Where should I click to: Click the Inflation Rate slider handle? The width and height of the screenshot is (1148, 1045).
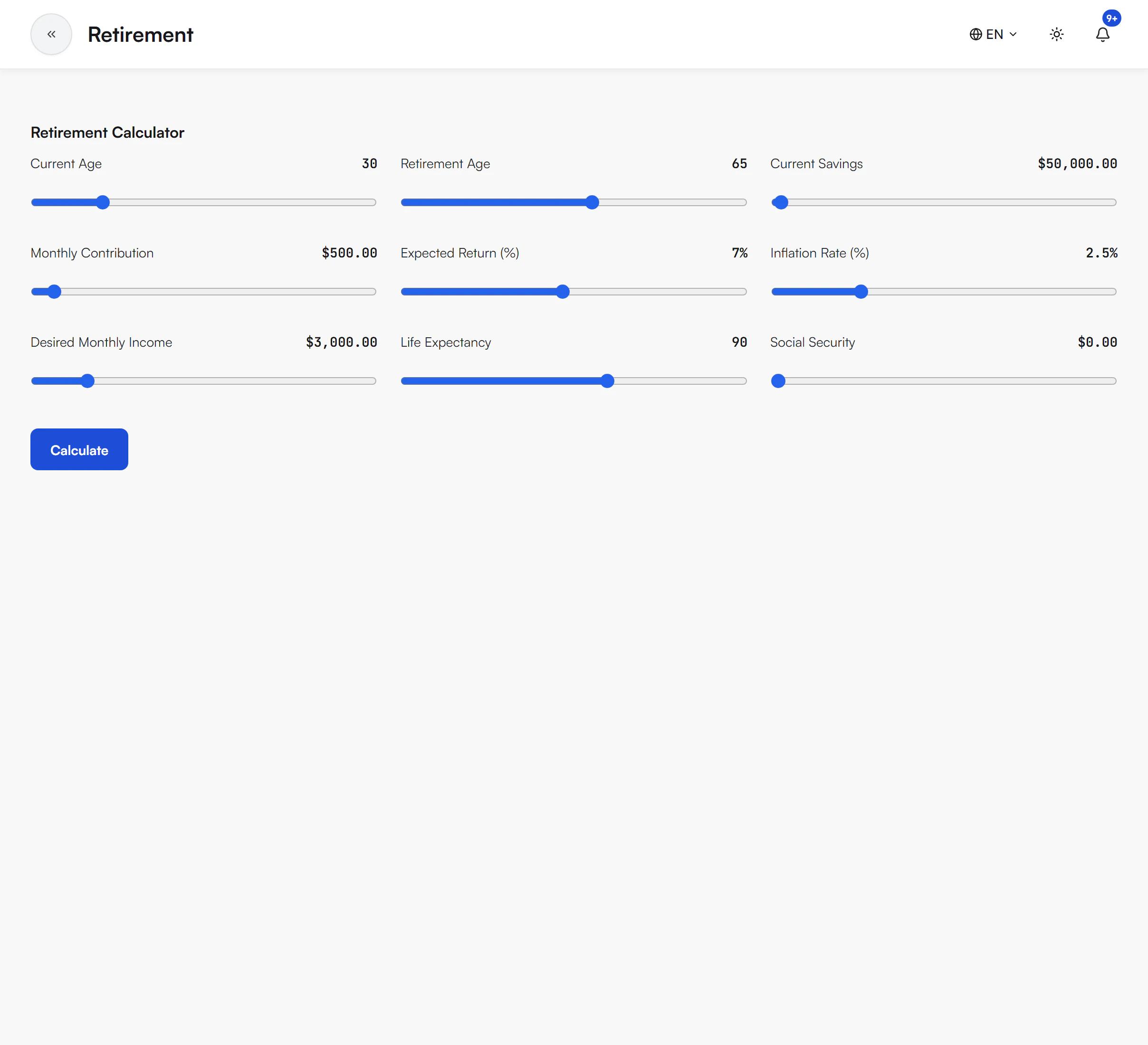pyautogui.click(x=861, y=292)
